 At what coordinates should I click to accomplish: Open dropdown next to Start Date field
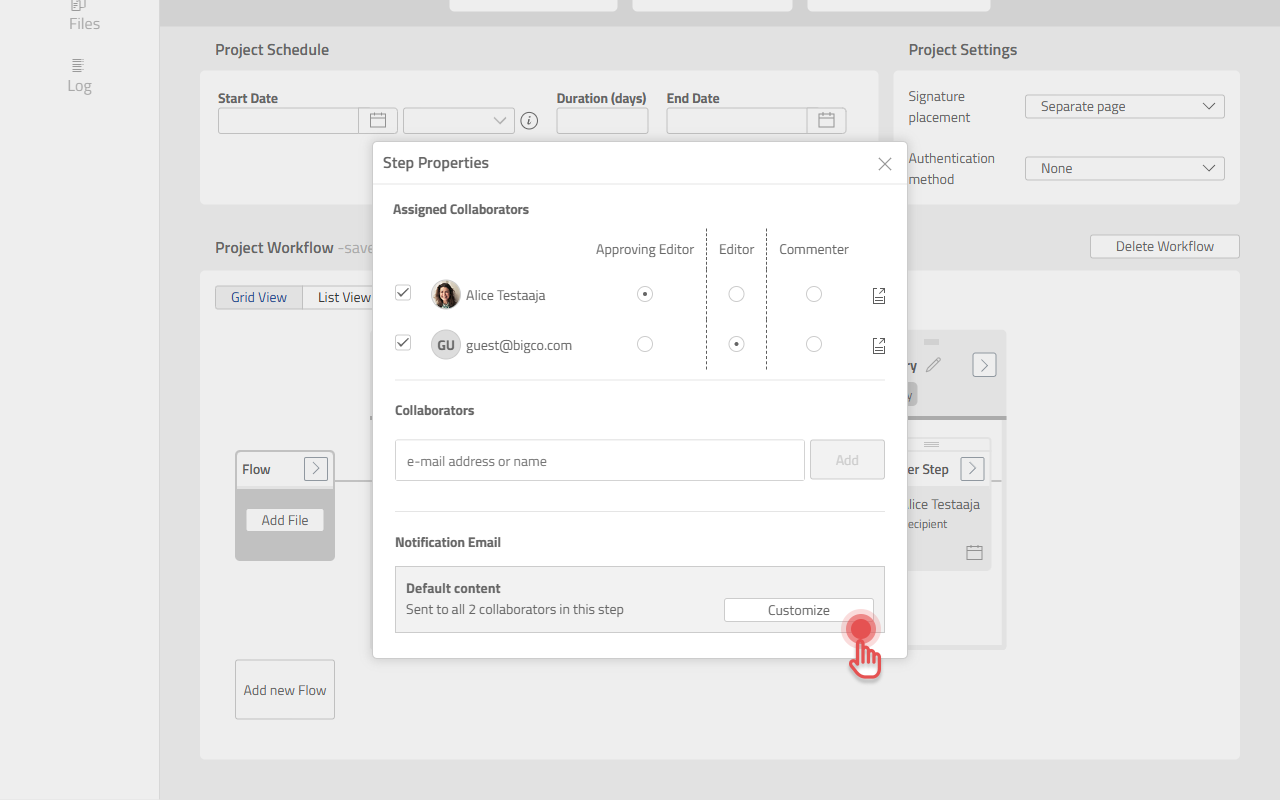coord(458,120)
